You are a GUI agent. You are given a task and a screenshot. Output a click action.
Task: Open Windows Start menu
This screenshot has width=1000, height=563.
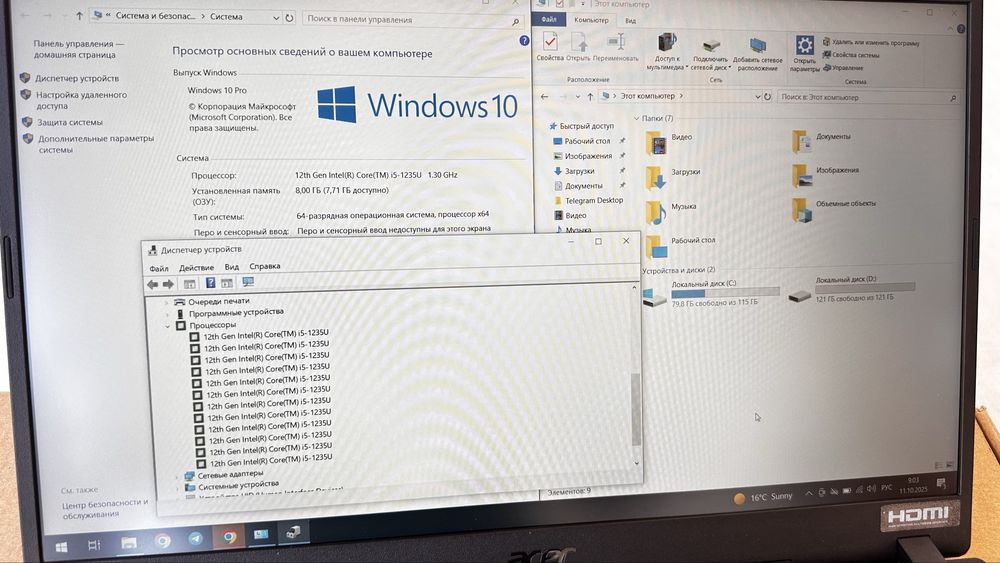(62, 547)
